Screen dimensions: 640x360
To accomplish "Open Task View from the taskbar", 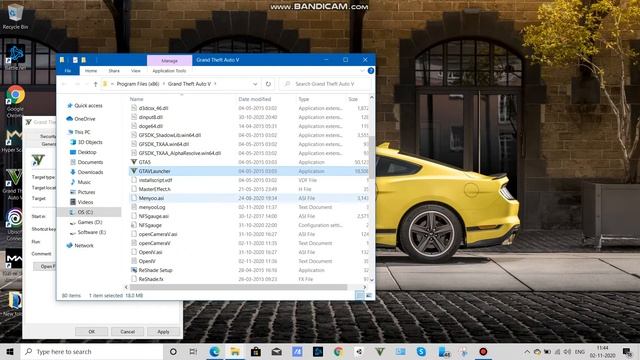I will pos(193,351).
